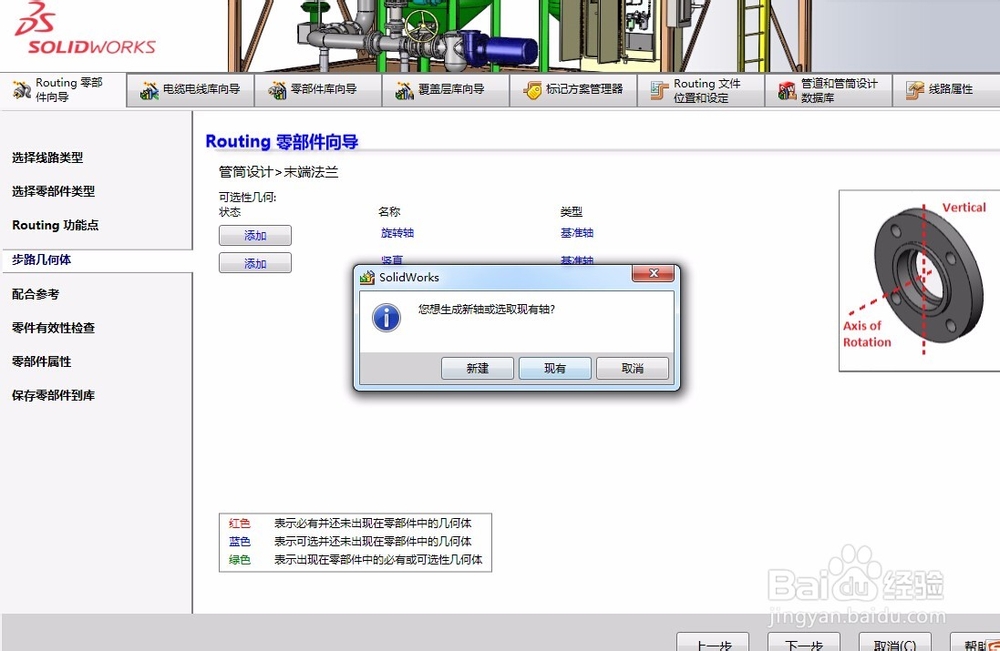
Task: Click the 线路属性 tab icon
Action: [915, 91]
